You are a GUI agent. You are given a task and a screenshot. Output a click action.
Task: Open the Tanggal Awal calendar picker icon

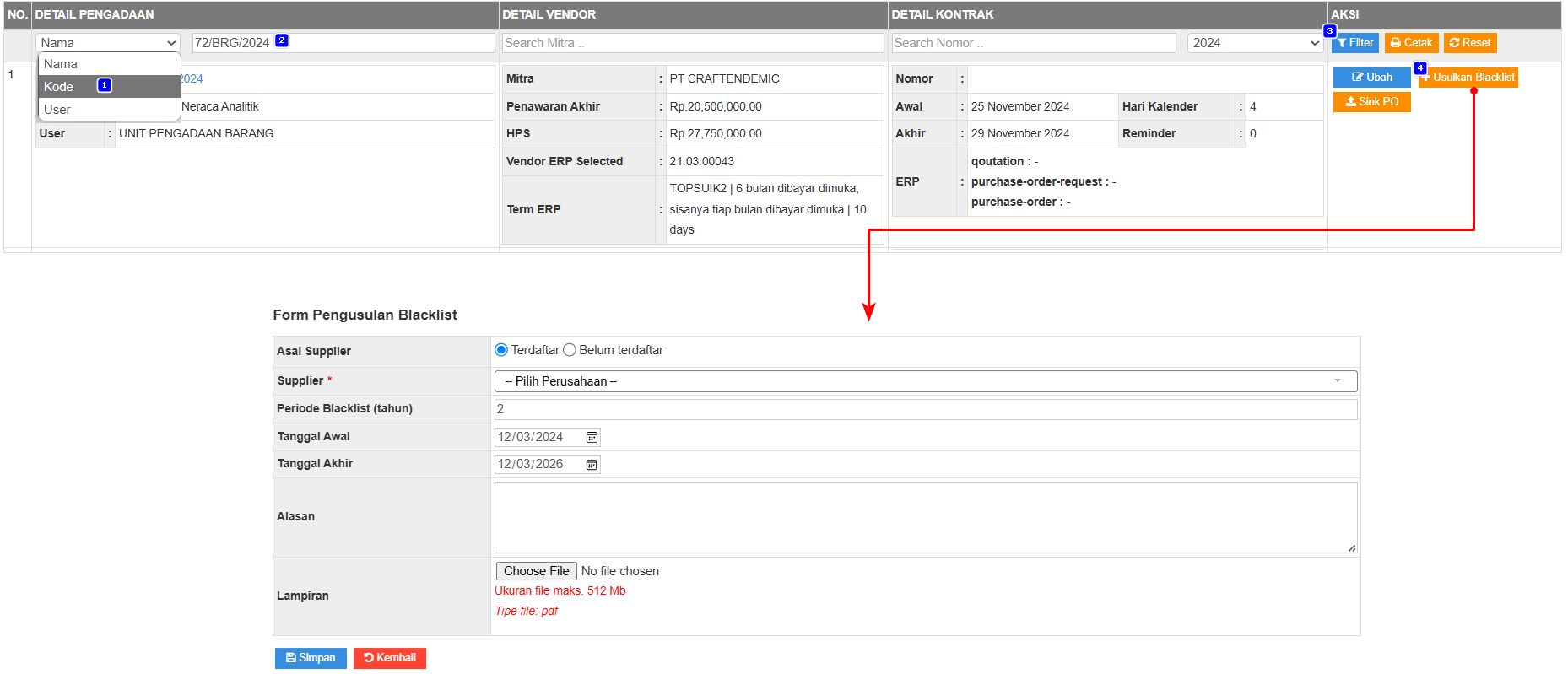[x=592, y=437]
